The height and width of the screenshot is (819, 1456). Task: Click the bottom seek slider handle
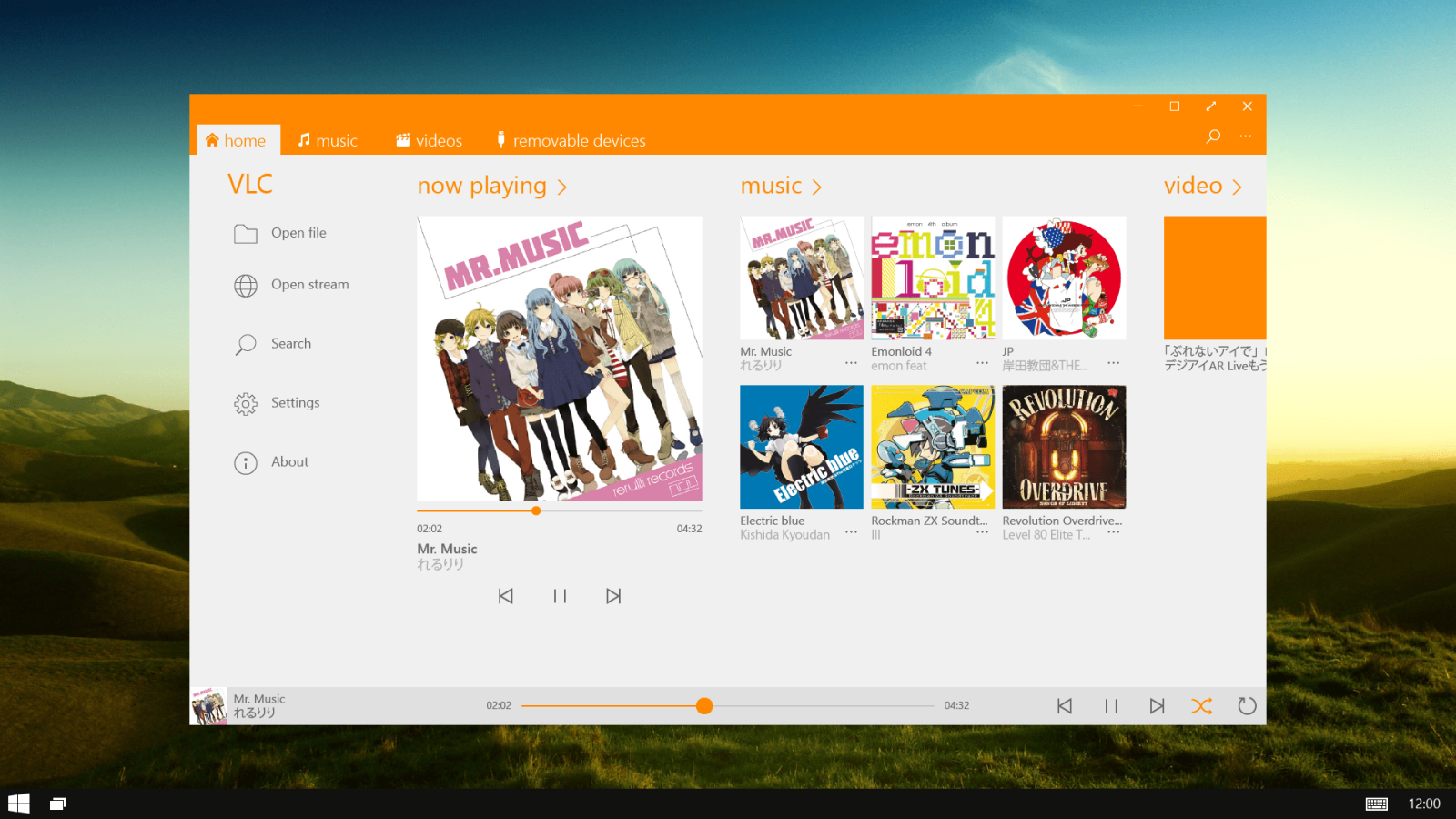[x=704, y=706]
